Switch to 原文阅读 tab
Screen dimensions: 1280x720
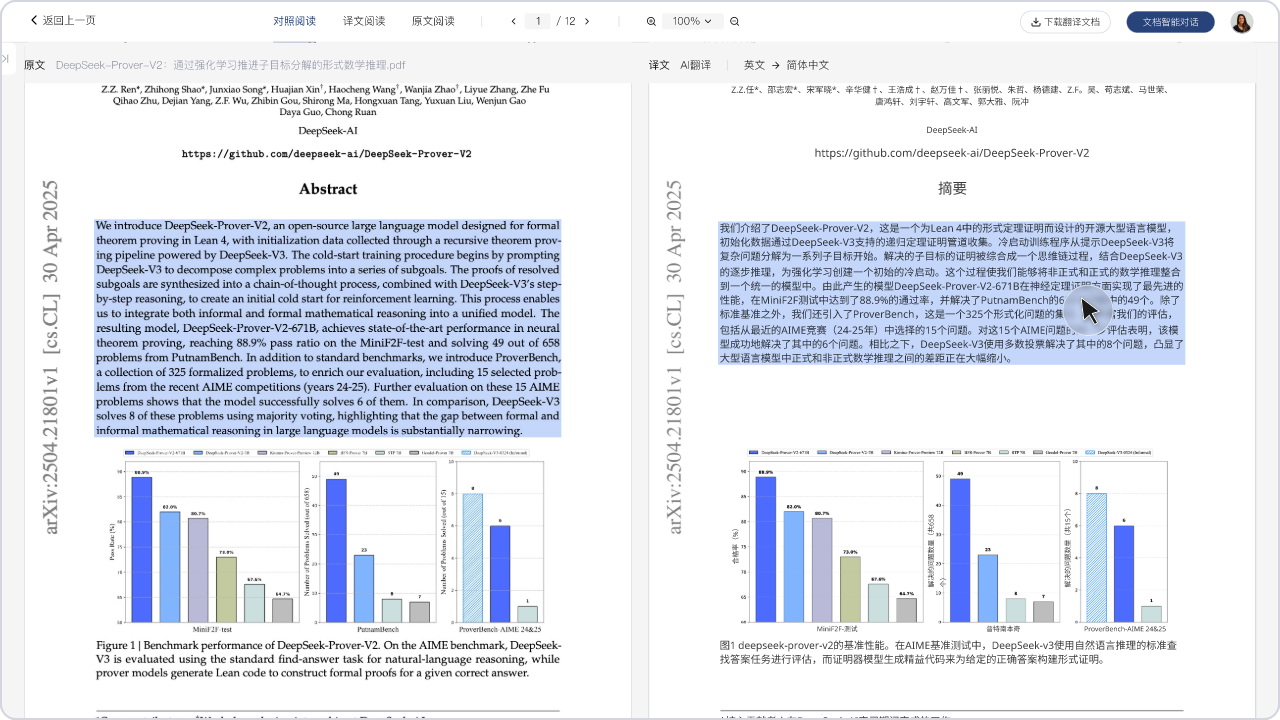tap(433, 21)
